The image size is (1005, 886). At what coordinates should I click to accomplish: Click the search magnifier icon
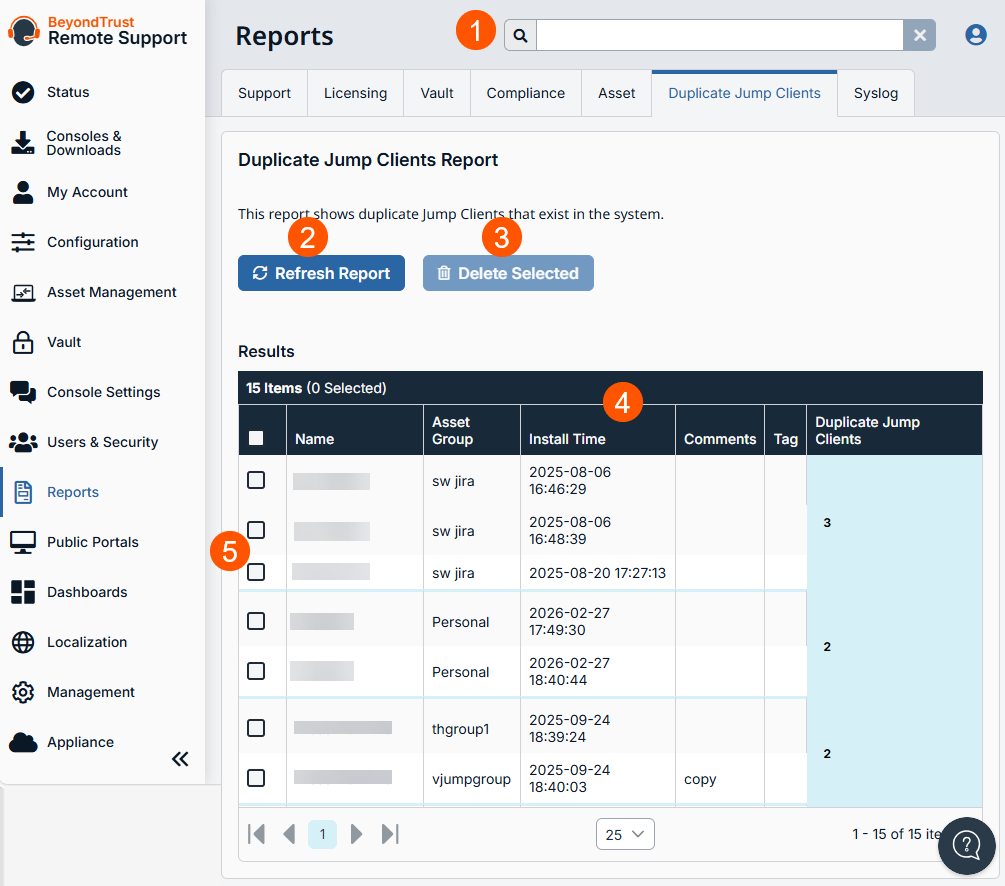coord(520,35)
